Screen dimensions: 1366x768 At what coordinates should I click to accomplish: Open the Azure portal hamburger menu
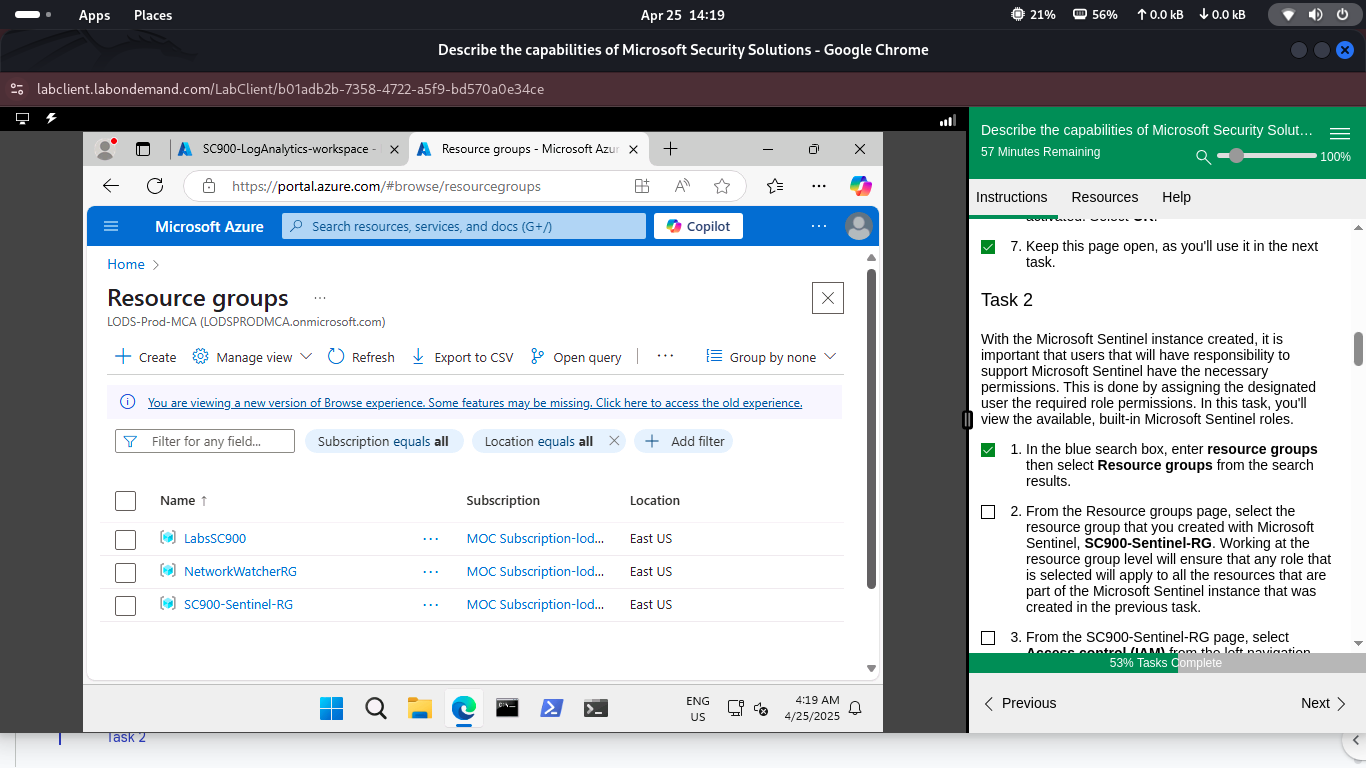click(111, 226)
